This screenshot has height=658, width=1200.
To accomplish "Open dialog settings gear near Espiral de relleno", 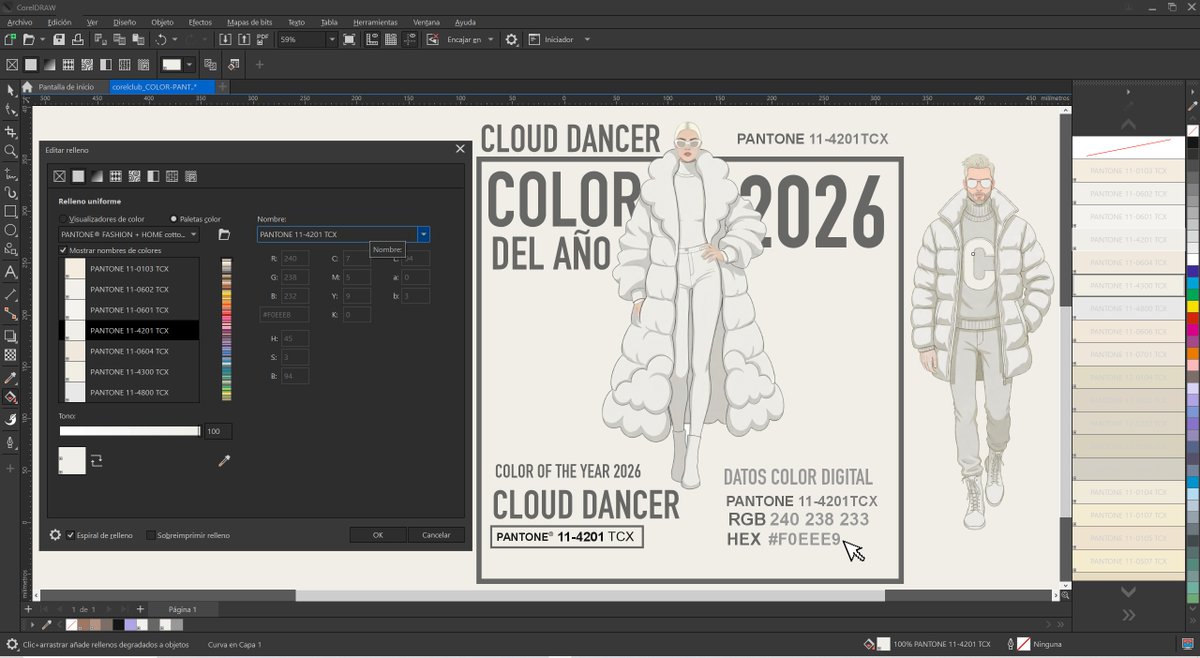I will pos(56,535).
